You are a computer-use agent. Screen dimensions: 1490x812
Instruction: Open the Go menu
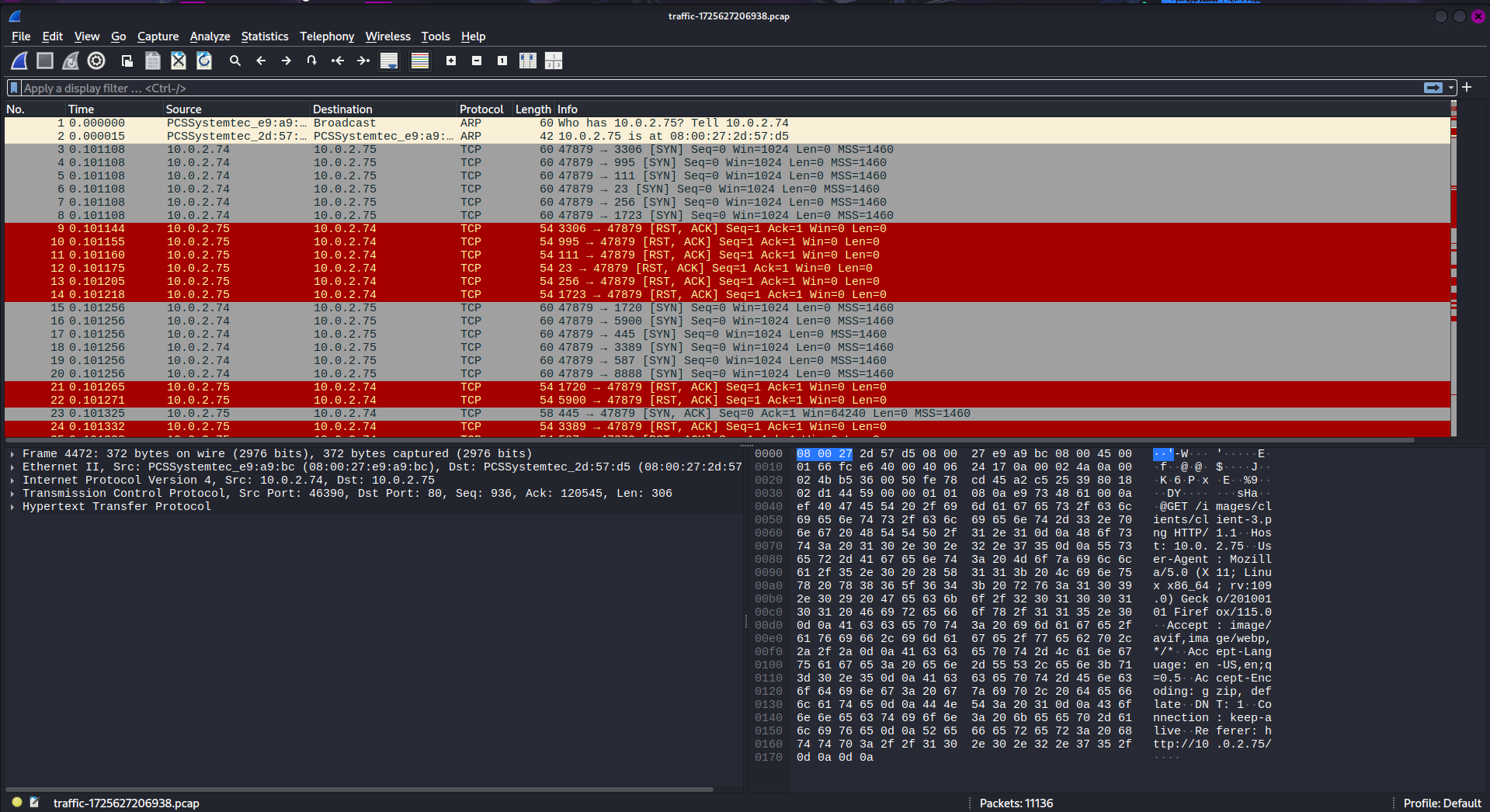118,36
